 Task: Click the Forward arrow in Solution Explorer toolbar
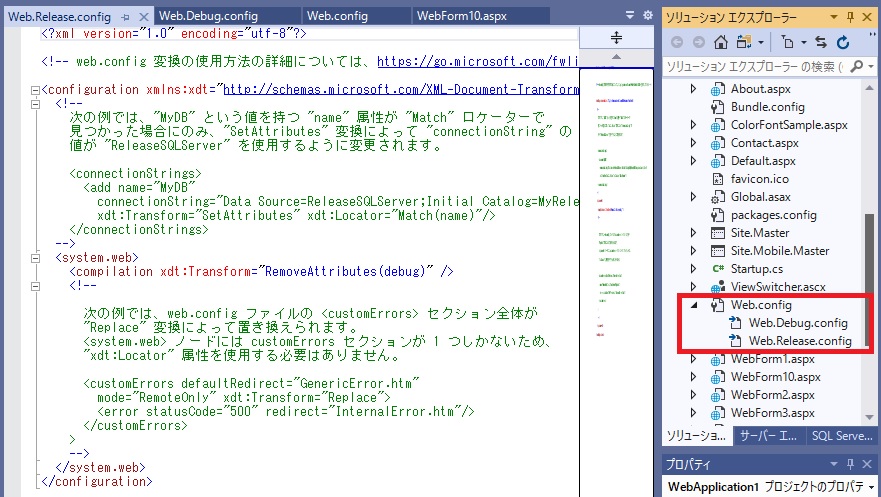point(698,42)
